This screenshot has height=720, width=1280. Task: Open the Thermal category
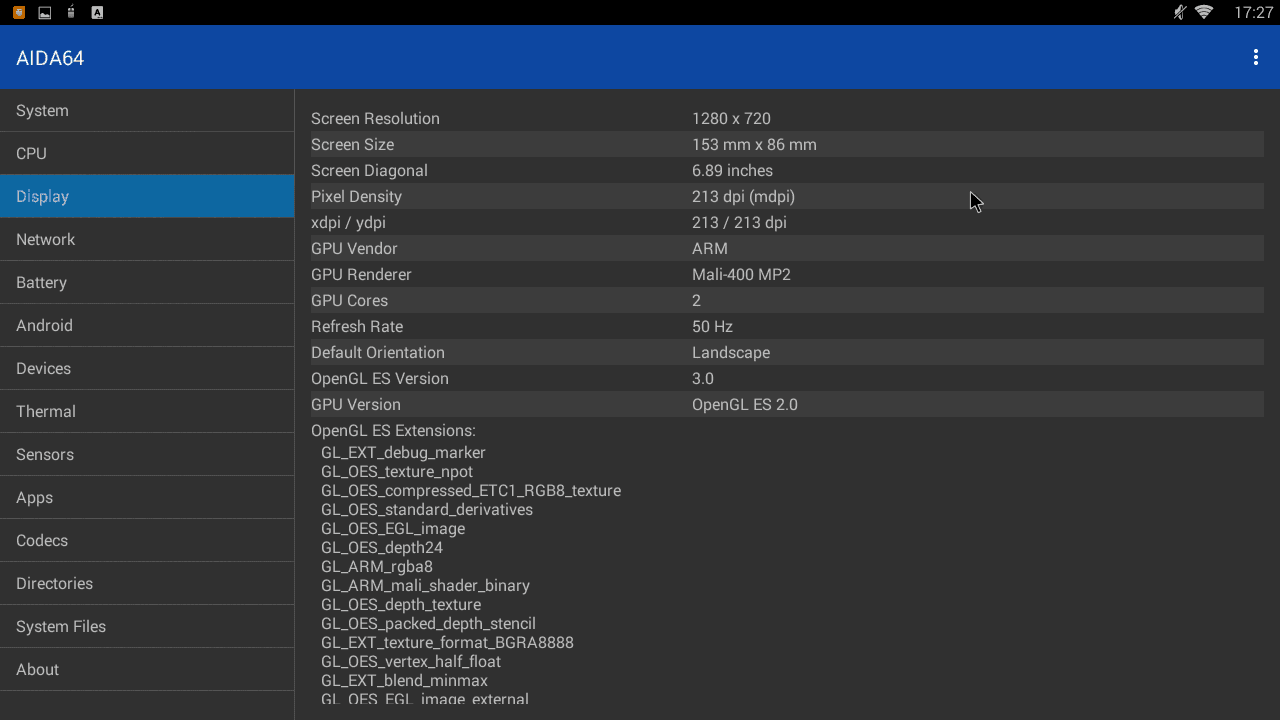click(147, 412)
